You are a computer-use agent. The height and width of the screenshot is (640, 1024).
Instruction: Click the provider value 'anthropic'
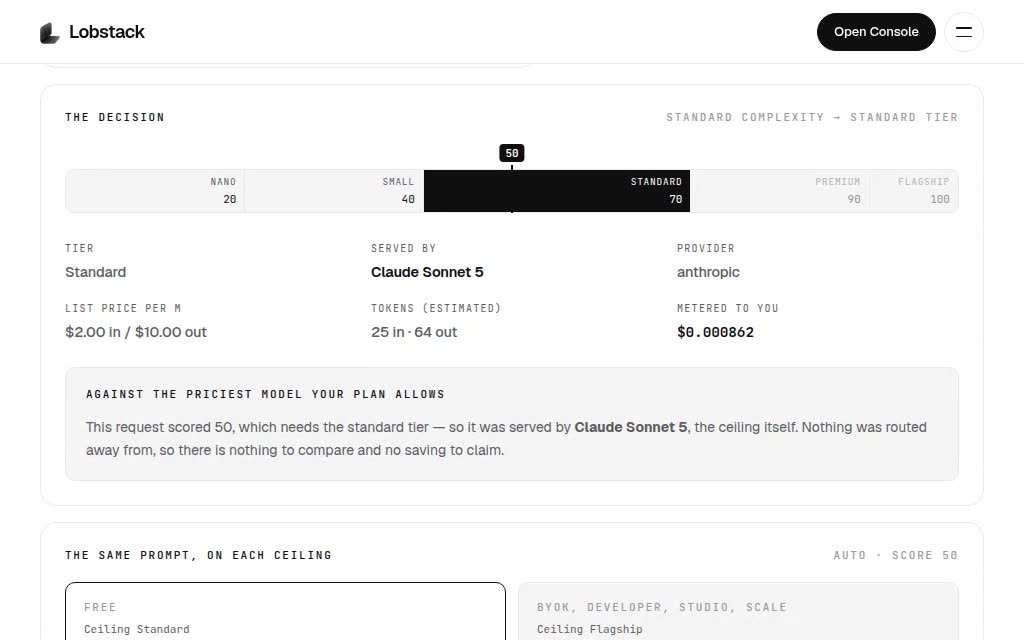point(708,272)
